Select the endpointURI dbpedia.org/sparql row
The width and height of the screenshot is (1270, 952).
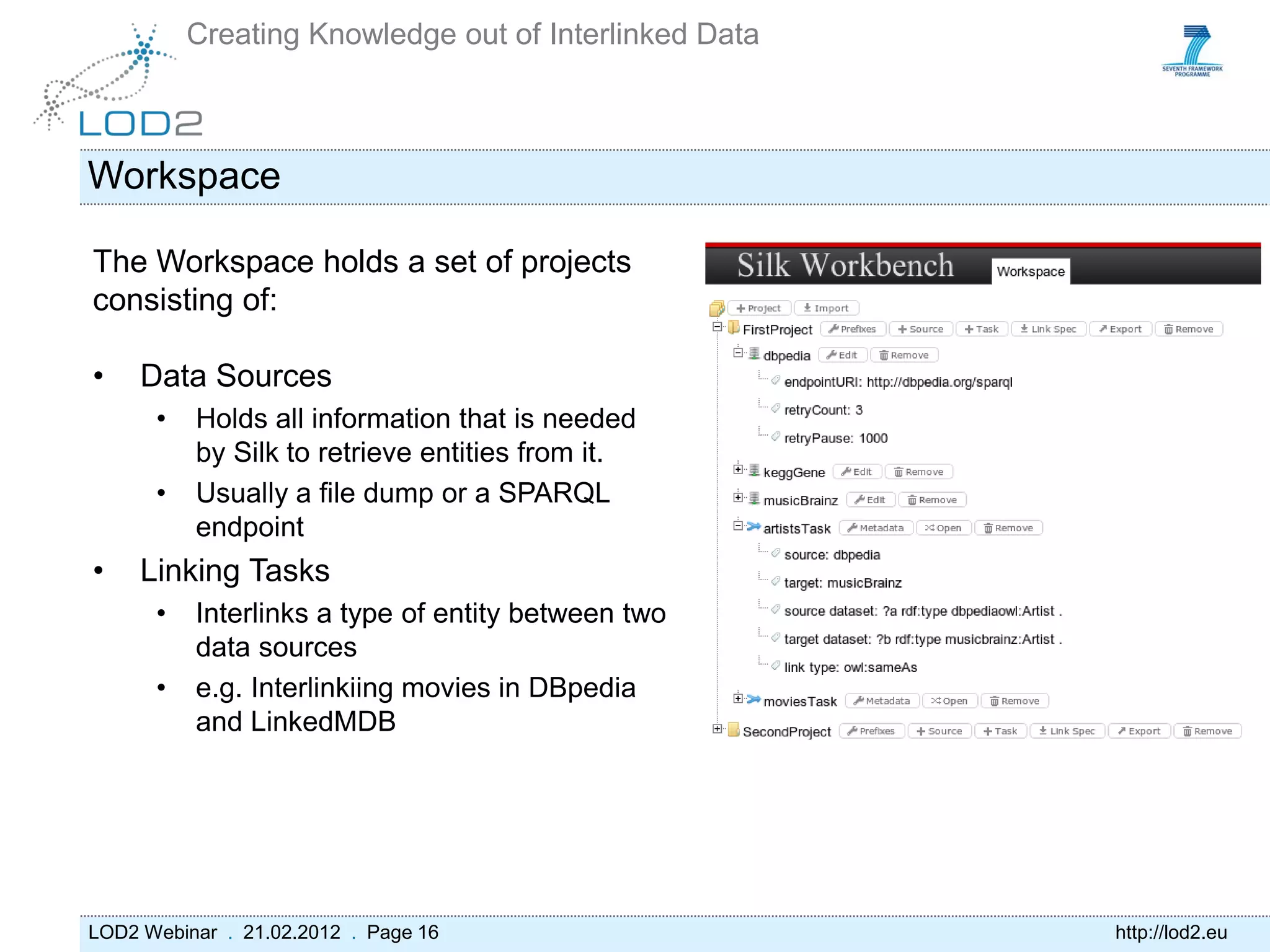pyautogui.click(x=898, y=382)
